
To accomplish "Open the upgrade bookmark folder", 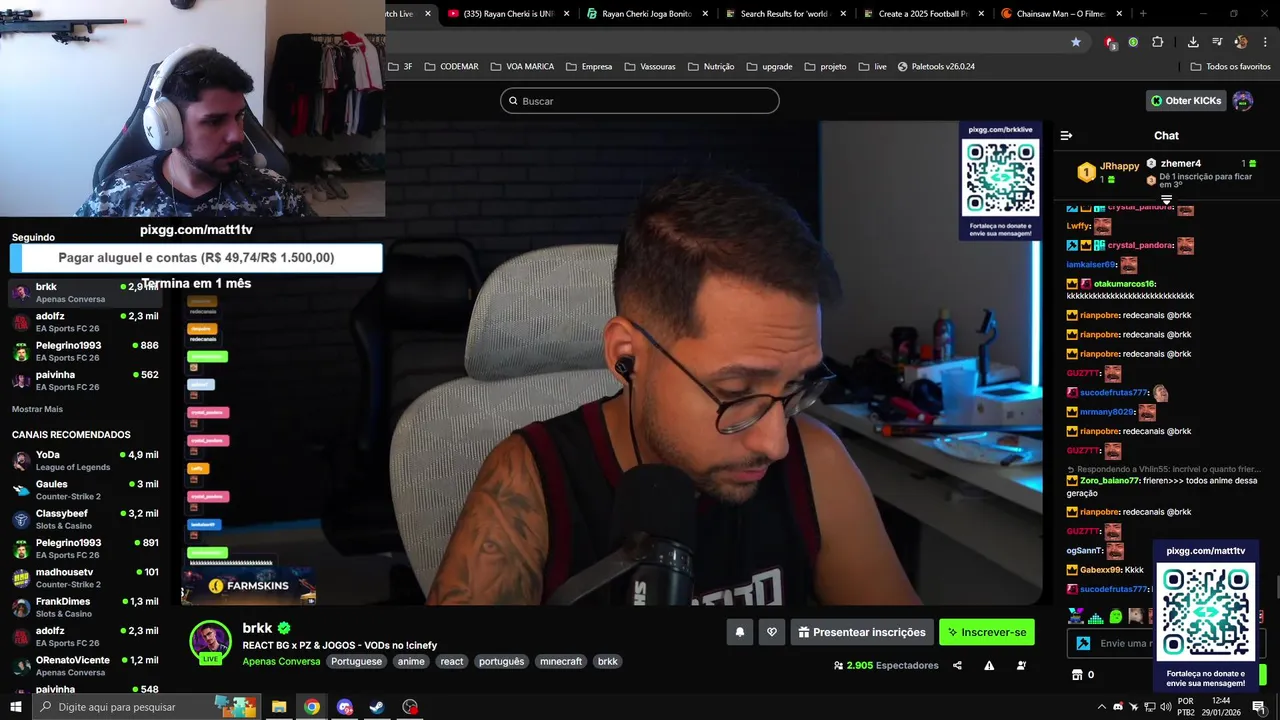I will [x=769, y=66].
